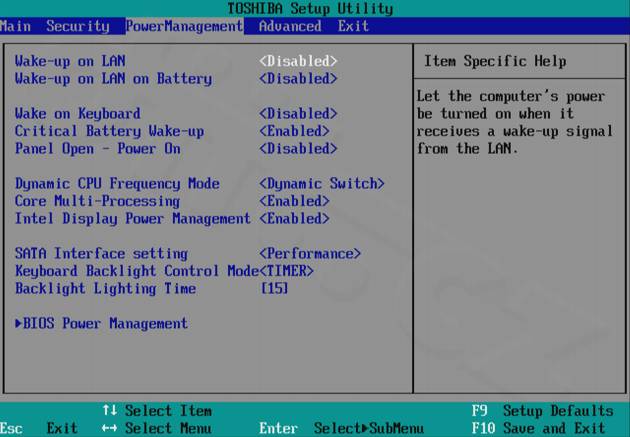Image resolution: width=630 pixels, height=437 pixels.
Task: Click the Item Specific Help heading
Action: 495,61
